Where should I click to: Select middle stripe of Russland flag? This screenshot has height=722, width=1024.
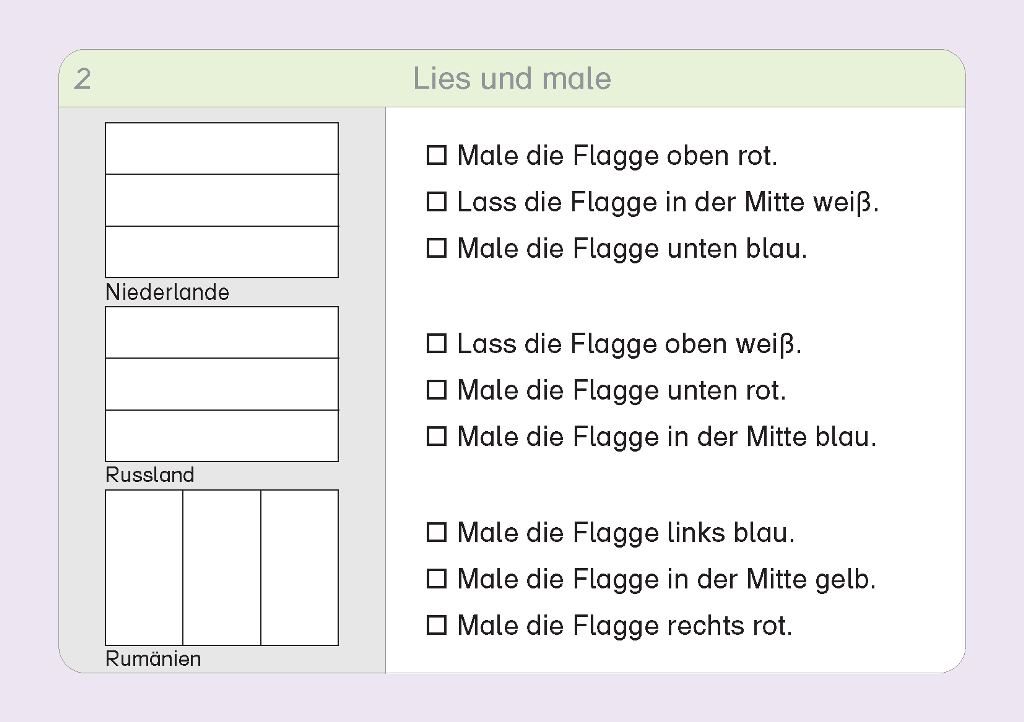[221, 384]
